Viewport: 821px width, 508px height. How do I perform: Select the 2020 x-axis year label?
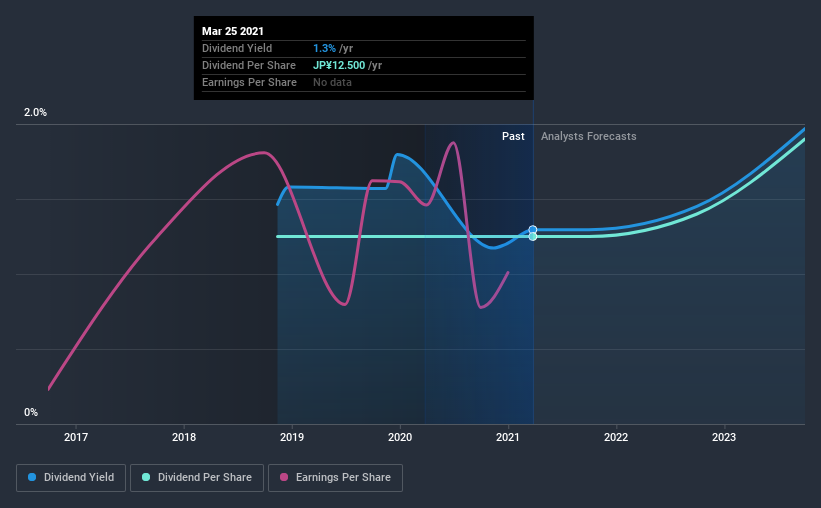pos(400,437)
